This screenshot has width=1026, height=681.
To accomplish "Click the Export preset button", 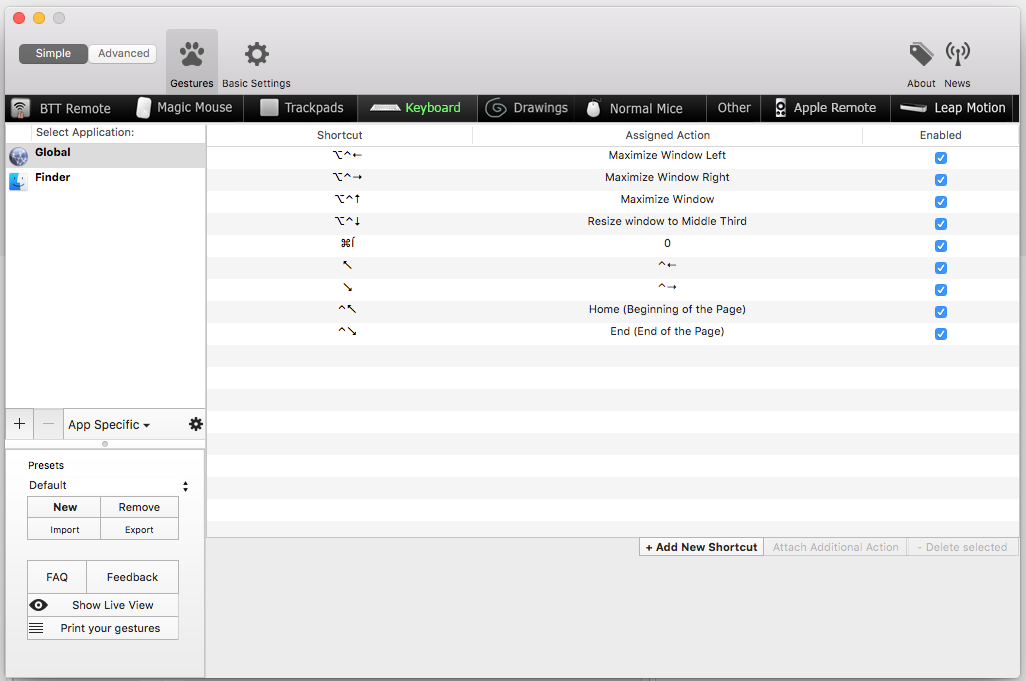I will pyautogui.click(x=139, y=530).
